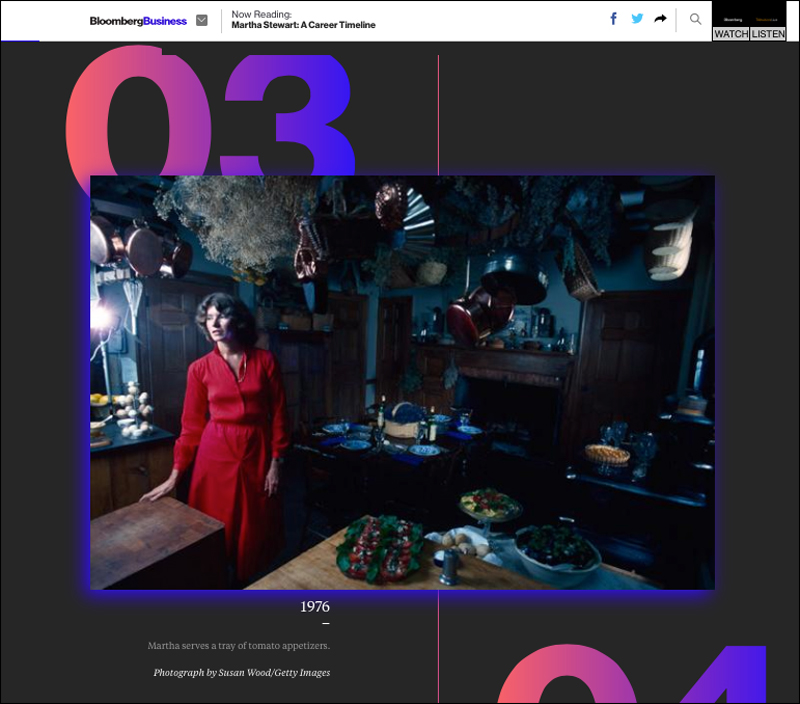Viewport: 800px width, 704px height.
Task: Click the black share arrow icon
Action: click(661, 19)
